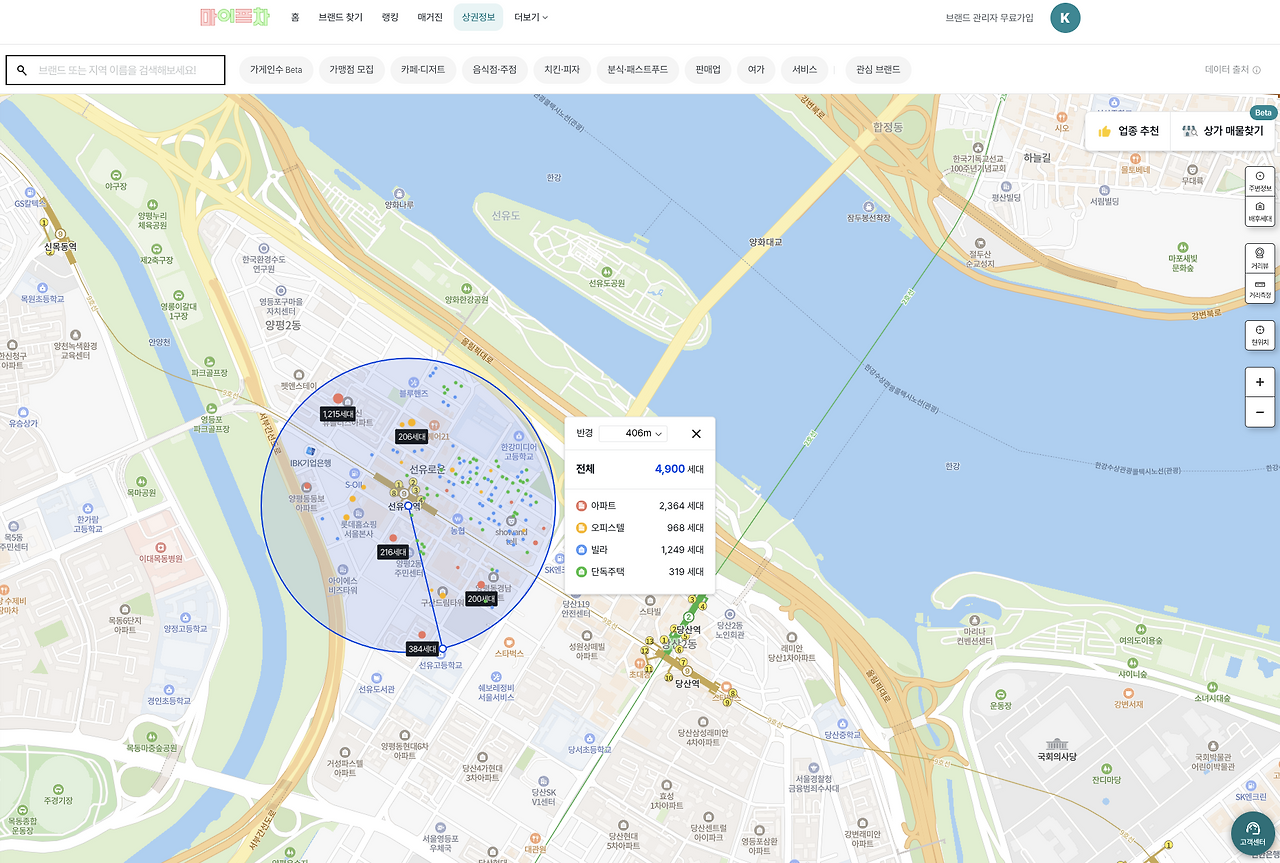1280x863 pixels.
Task: Open the 고객센터 support bubble
Action: (1252, 833)
